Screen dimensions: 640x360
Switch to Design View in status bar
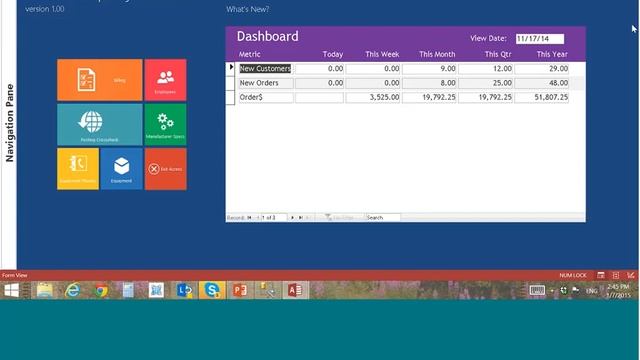[x=631, y=275]
